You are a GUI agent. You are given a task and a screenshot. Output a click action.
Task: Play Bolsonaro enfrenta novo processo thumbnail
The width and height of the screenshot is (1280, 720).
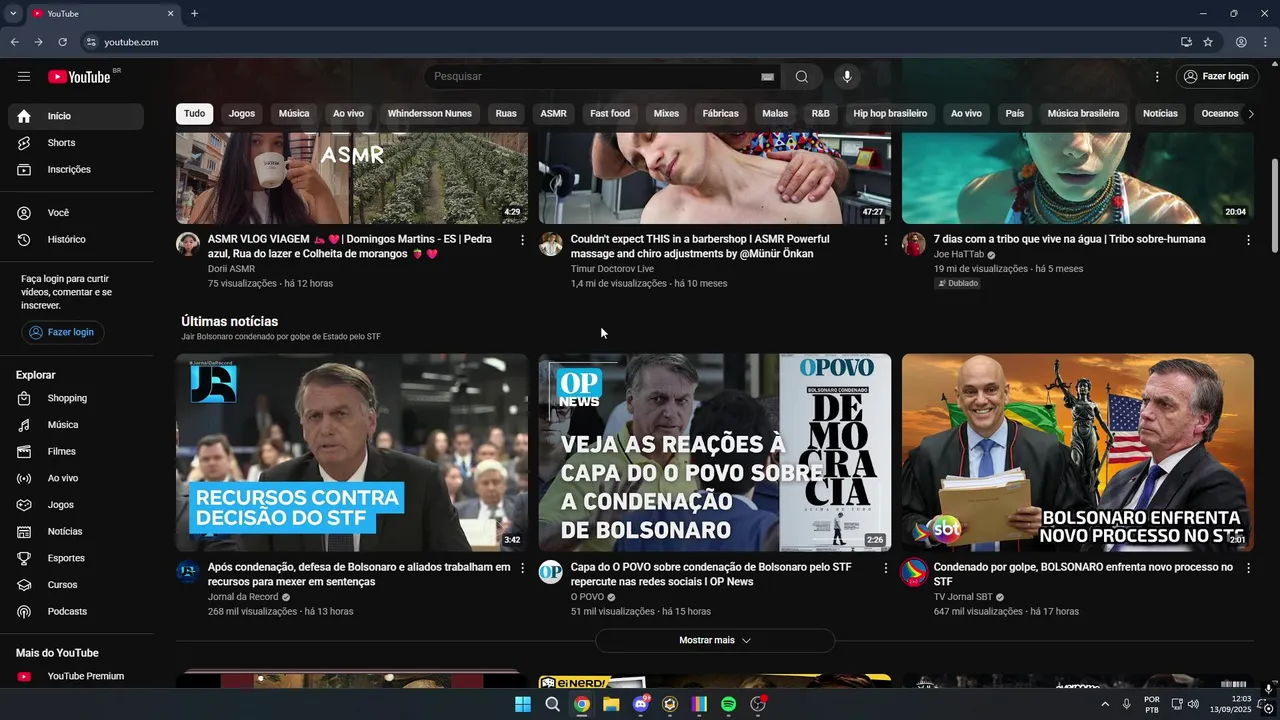tap(1078, 452)
